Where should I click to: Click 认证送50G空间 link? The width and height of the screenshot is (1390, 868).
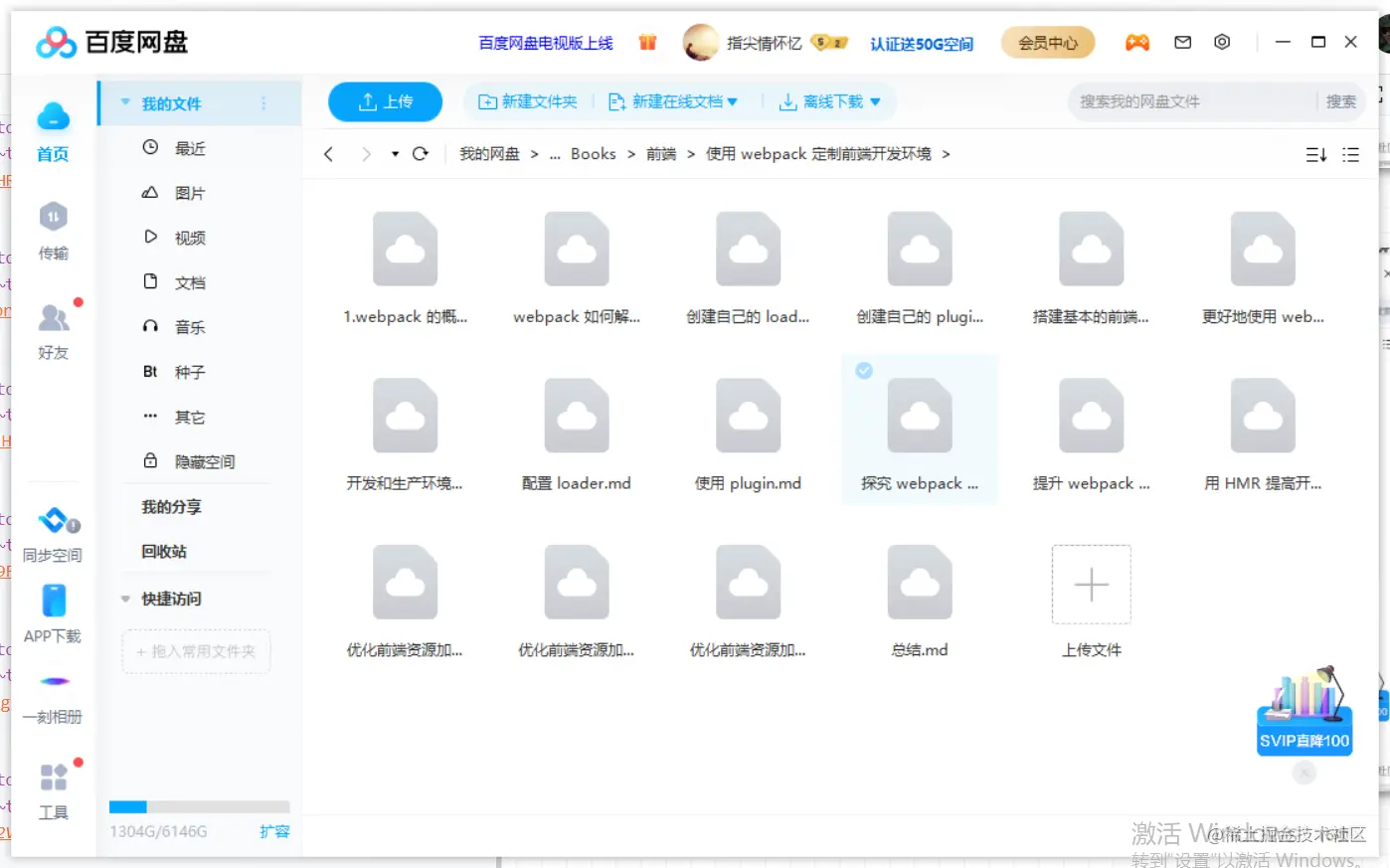(x=922, y=43)
